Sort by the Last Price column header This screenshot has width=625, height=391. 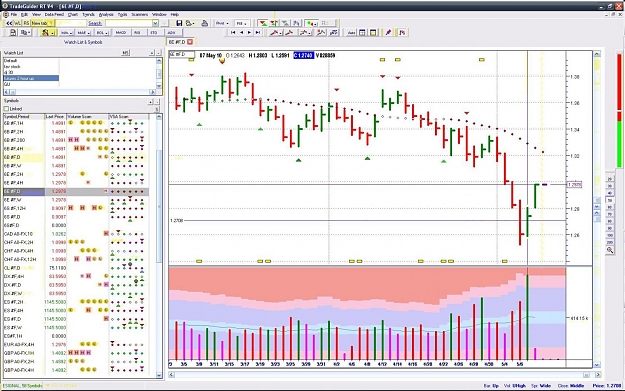pyautogui.click(x=55, y=116)
